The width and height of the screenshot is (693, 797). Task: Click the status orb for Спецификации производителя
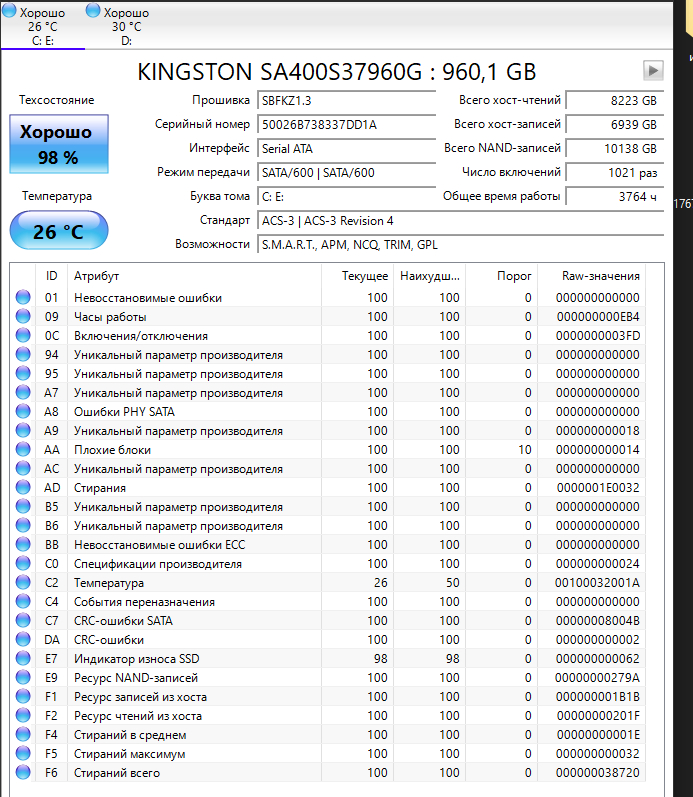pos(23,563)
